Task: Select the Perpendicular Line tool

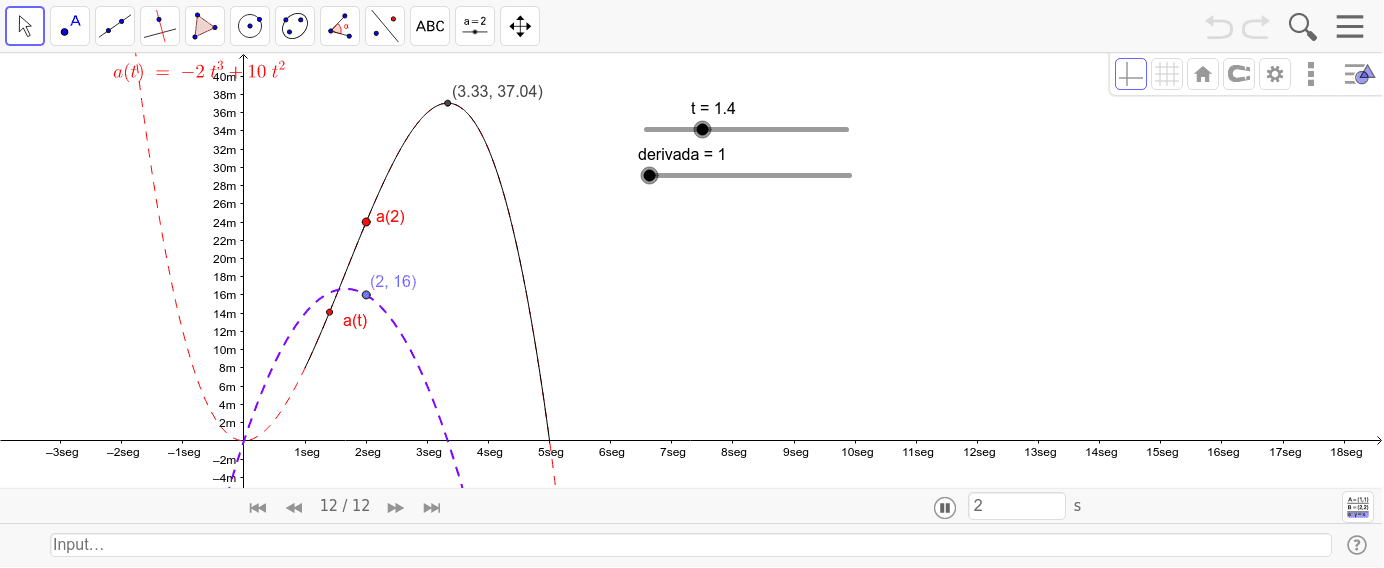Action: (160, 26)
